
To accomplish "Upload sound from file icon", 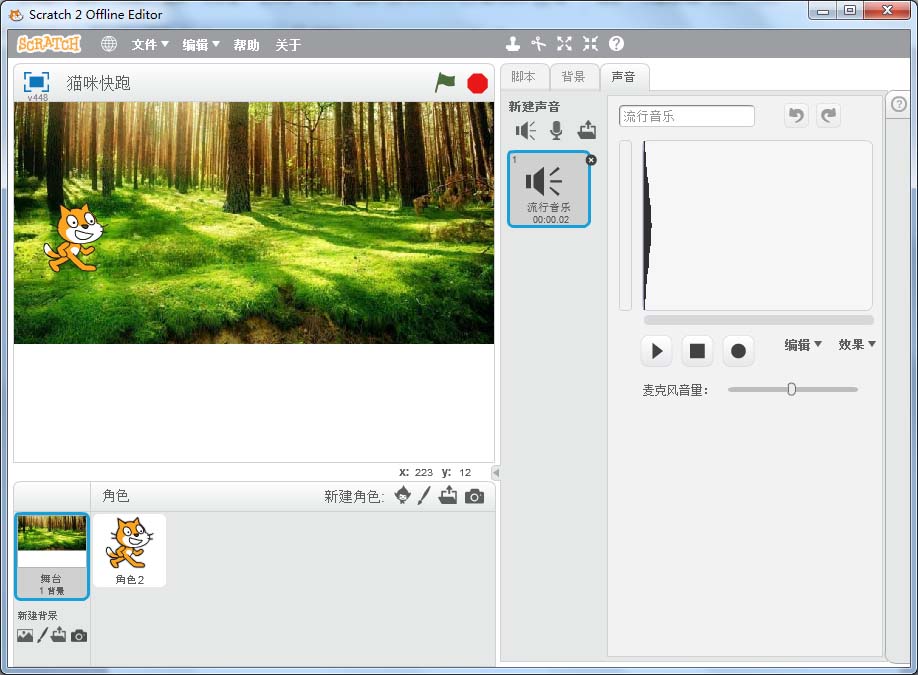I will pos(587,130).
